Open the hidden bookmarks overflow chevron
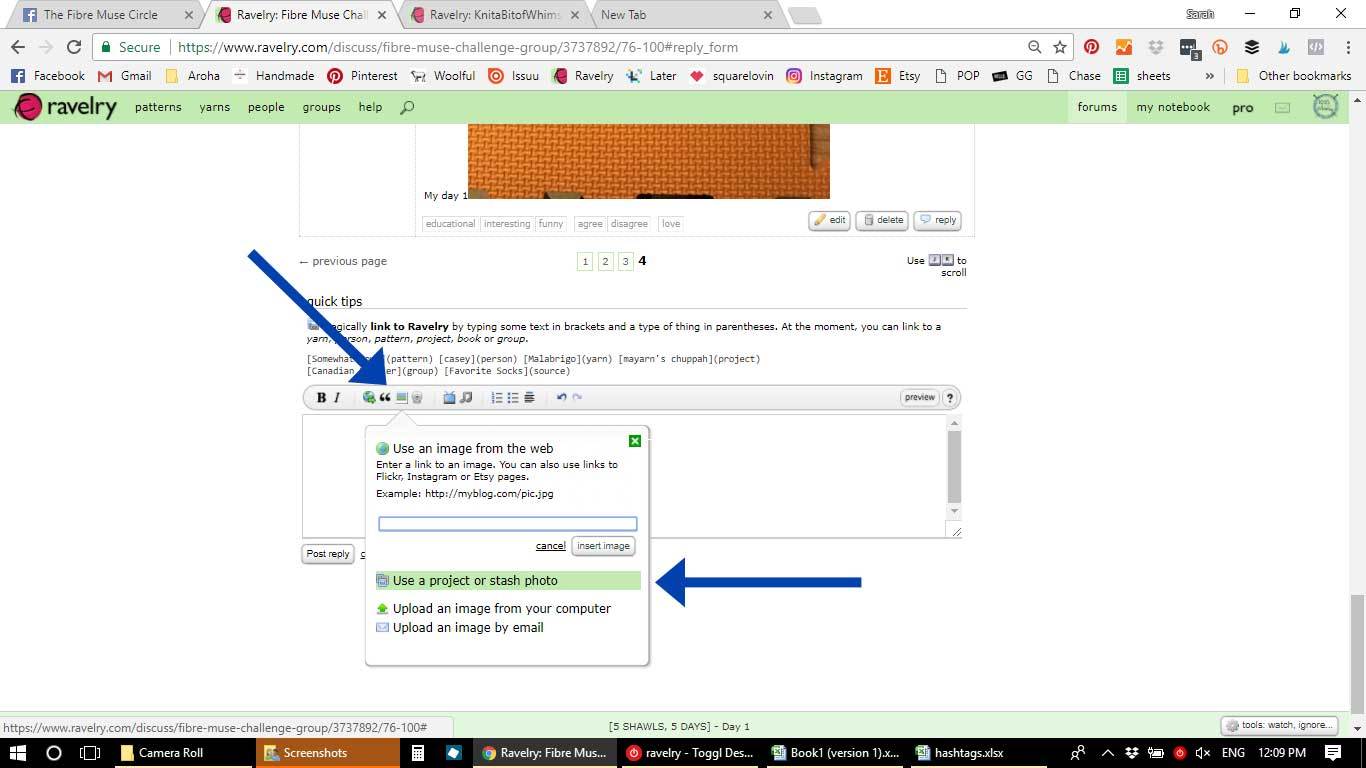The image size is (1366, 768). [x=1208, y=75]
